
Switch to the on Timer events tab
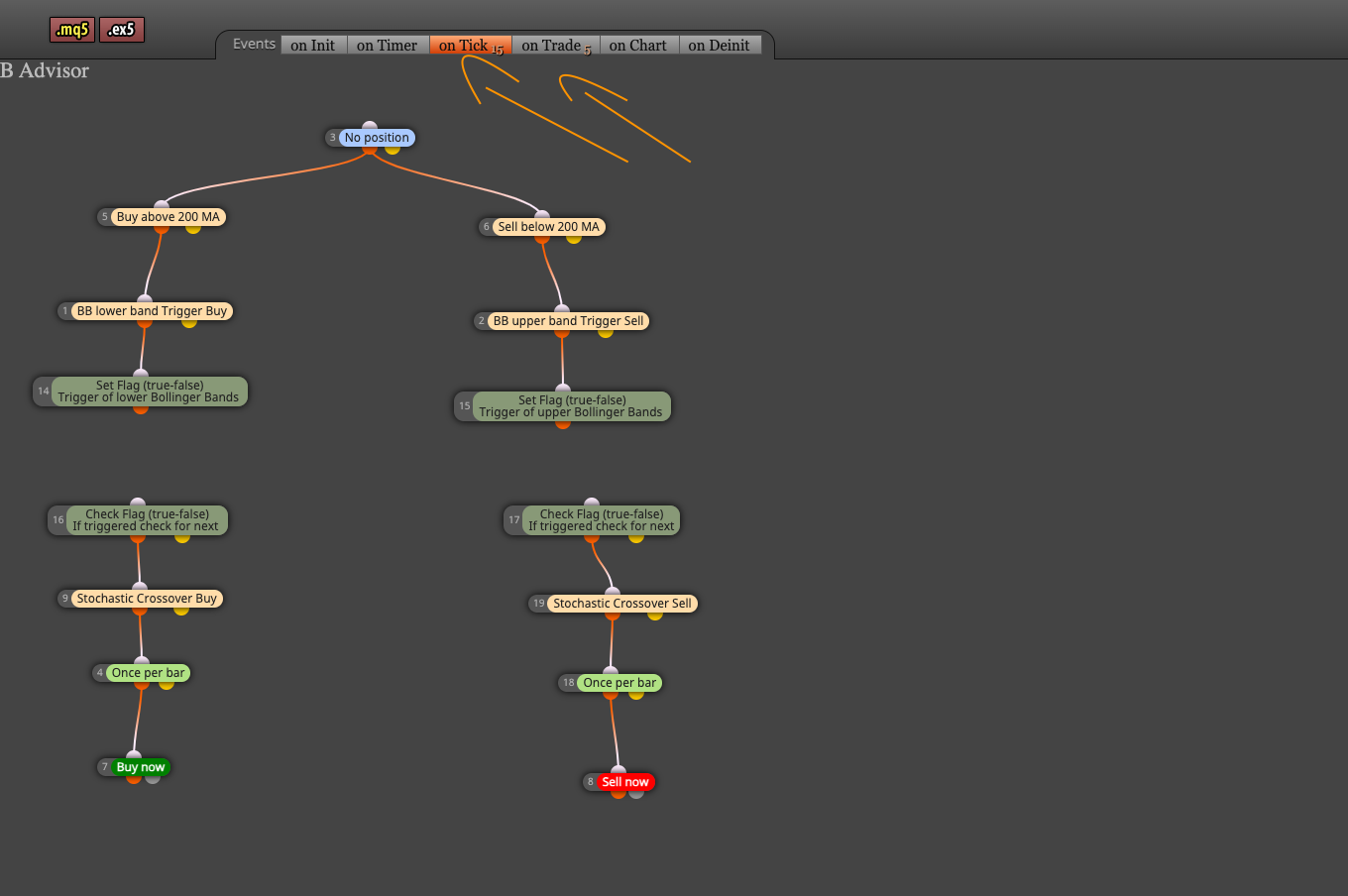pyautogui.click(x=388, y=46)
